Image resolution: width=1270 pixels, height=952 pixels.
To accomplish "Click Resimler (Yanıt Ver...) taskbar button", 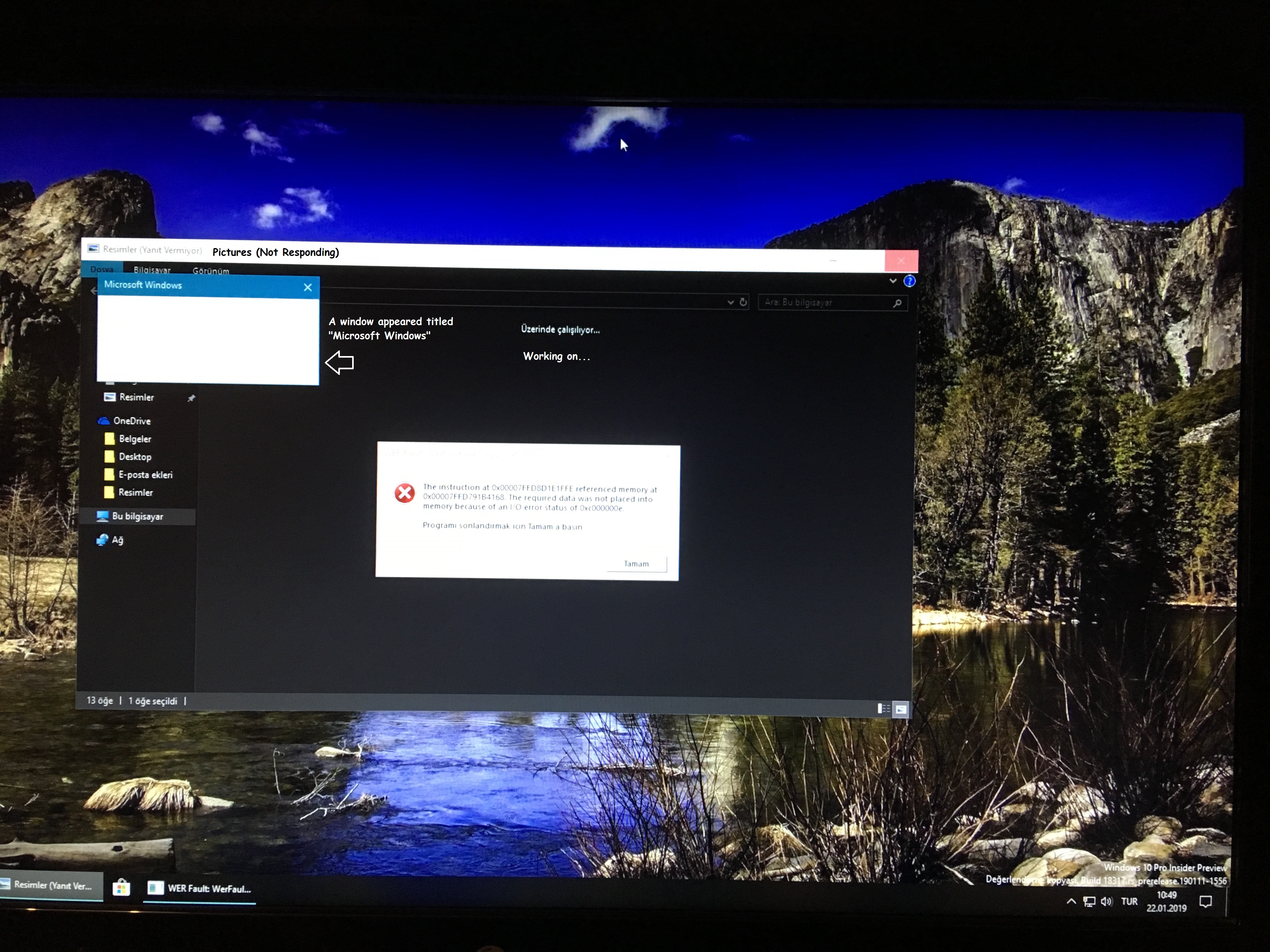I will [x=52, y=886].
